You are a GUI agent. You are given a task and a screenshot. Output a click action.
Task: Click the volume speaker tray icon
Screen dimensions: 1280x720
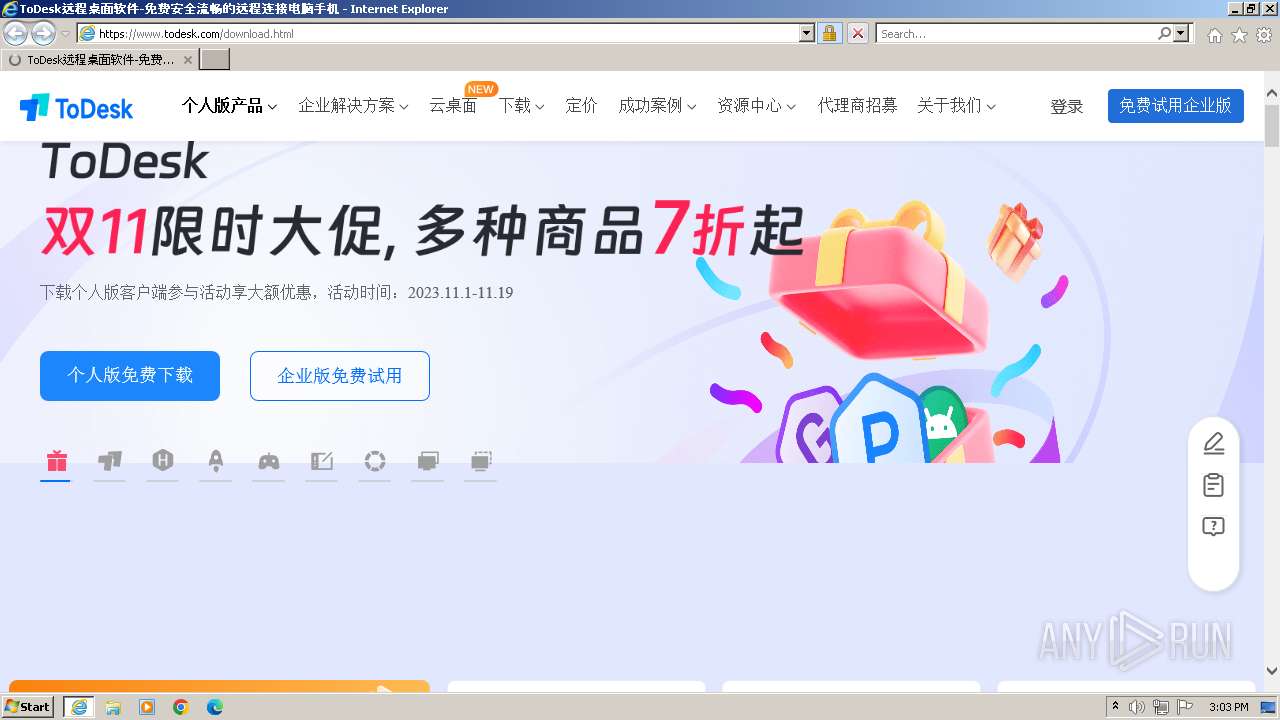[x=1137, y=707]
